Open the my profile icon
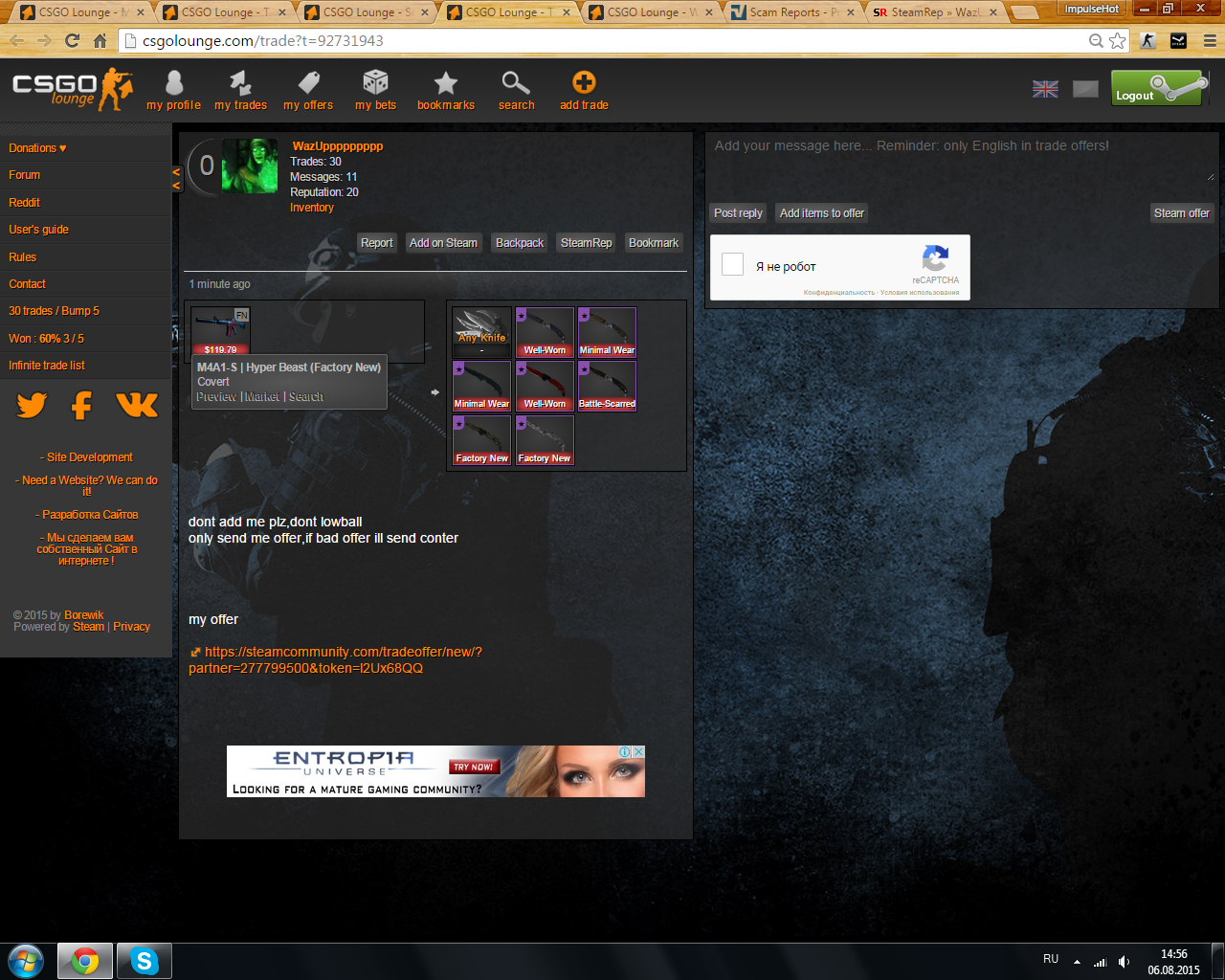The image size is (1225, 980). (x=173, y=84)
